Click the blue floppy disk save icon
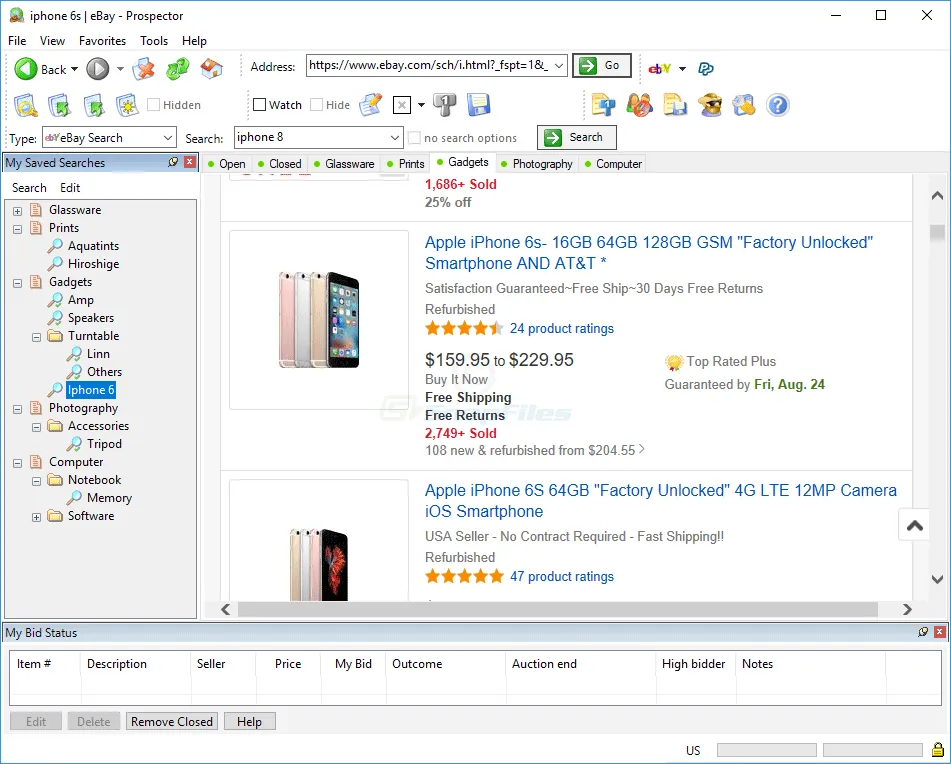Screen dimensions: 951x764 pos(479,105)
